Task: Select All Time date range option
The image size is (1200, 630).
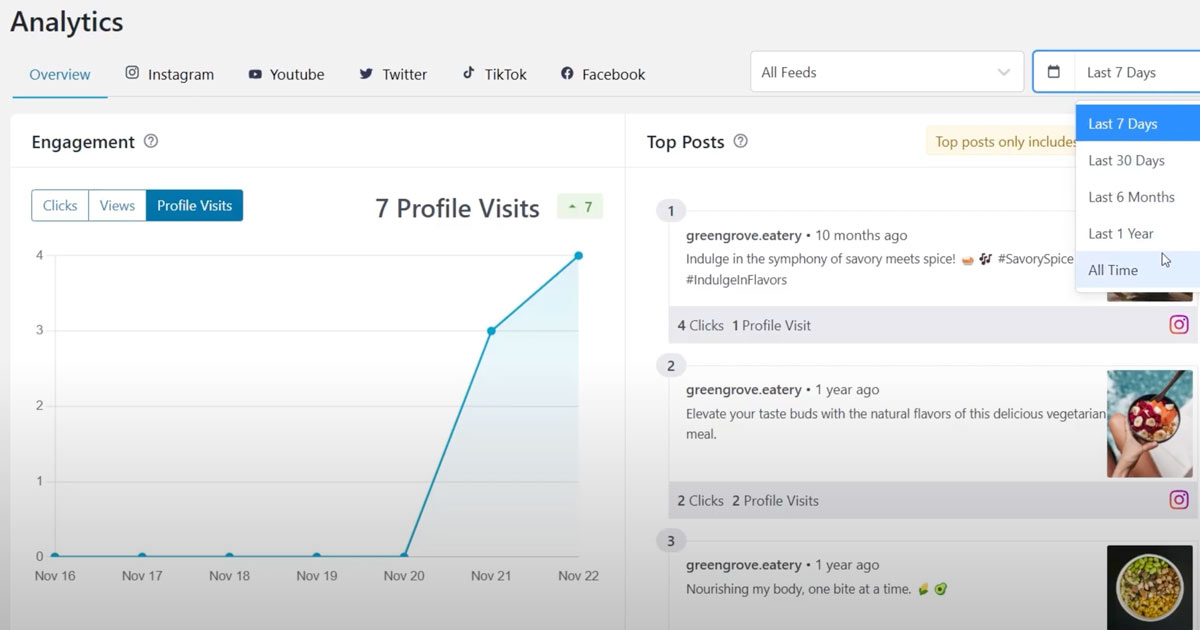Action: (1113, 270)
